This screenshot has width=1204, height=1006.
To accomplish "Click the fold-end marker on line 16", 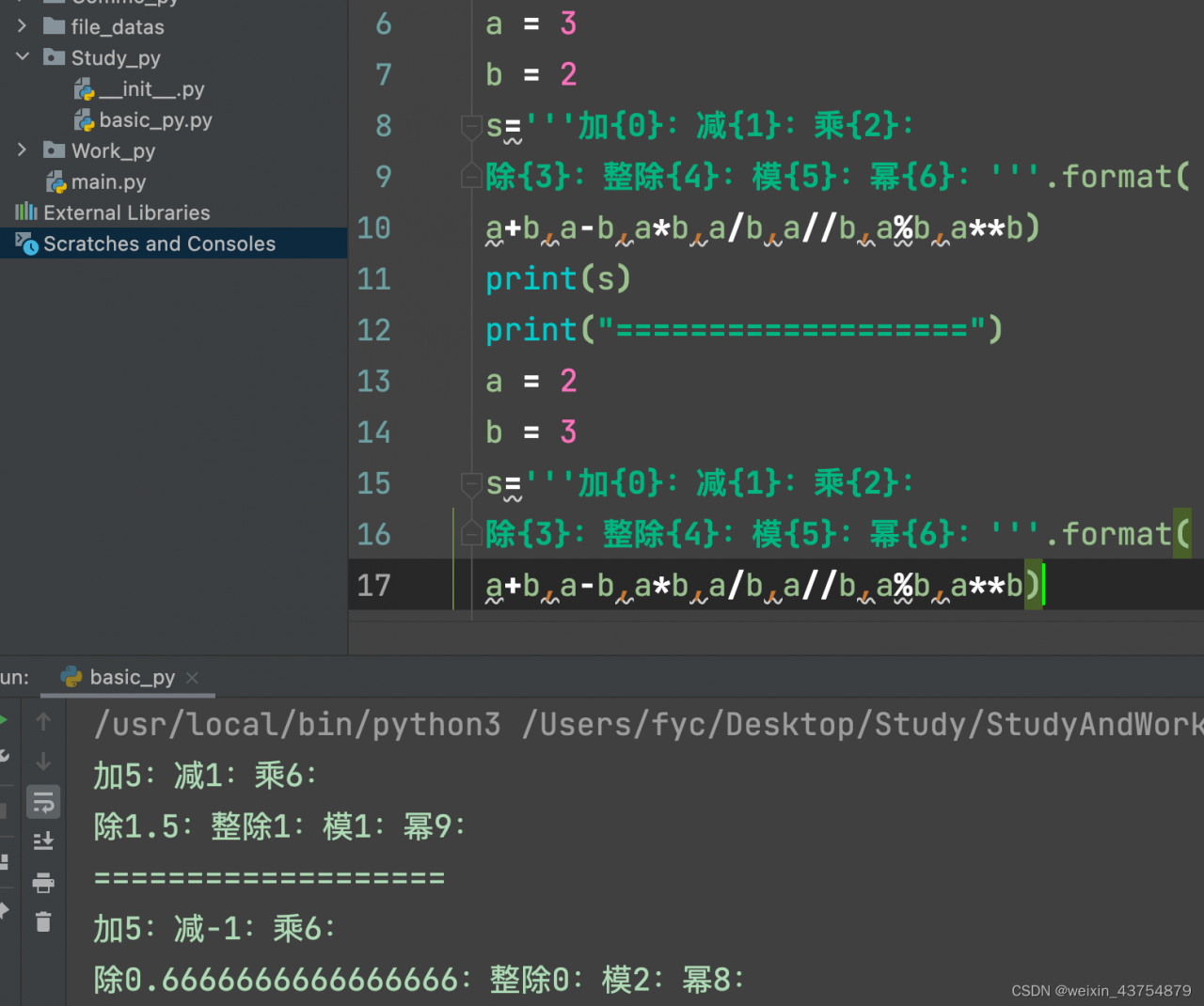I will pyautogui.click(x=472, y=534).
